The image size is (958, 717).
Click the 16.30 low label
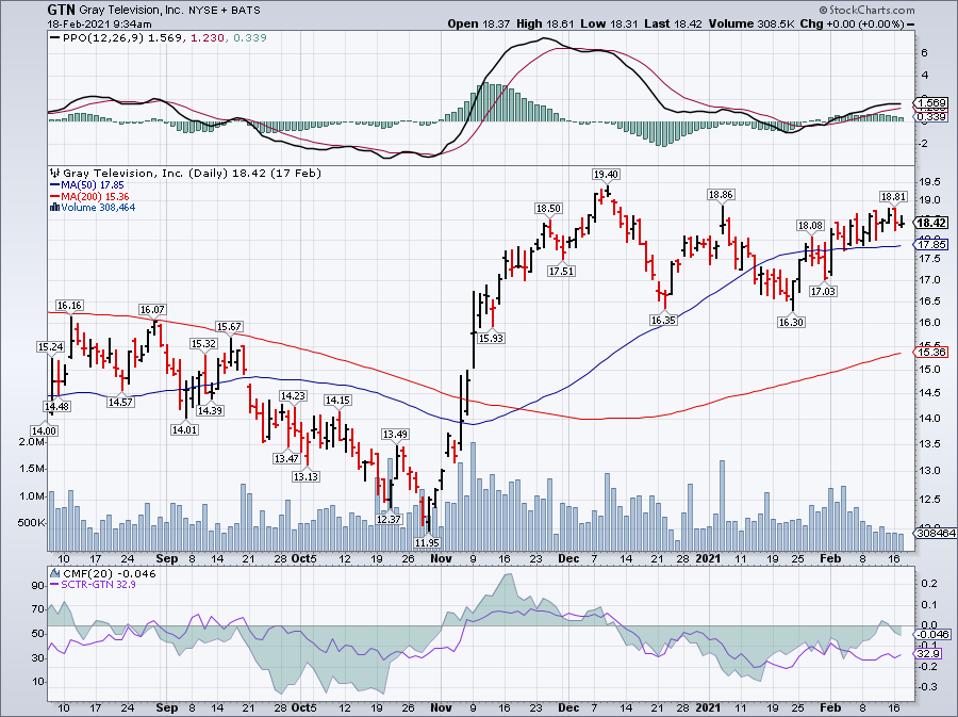(x=791, y=322)
